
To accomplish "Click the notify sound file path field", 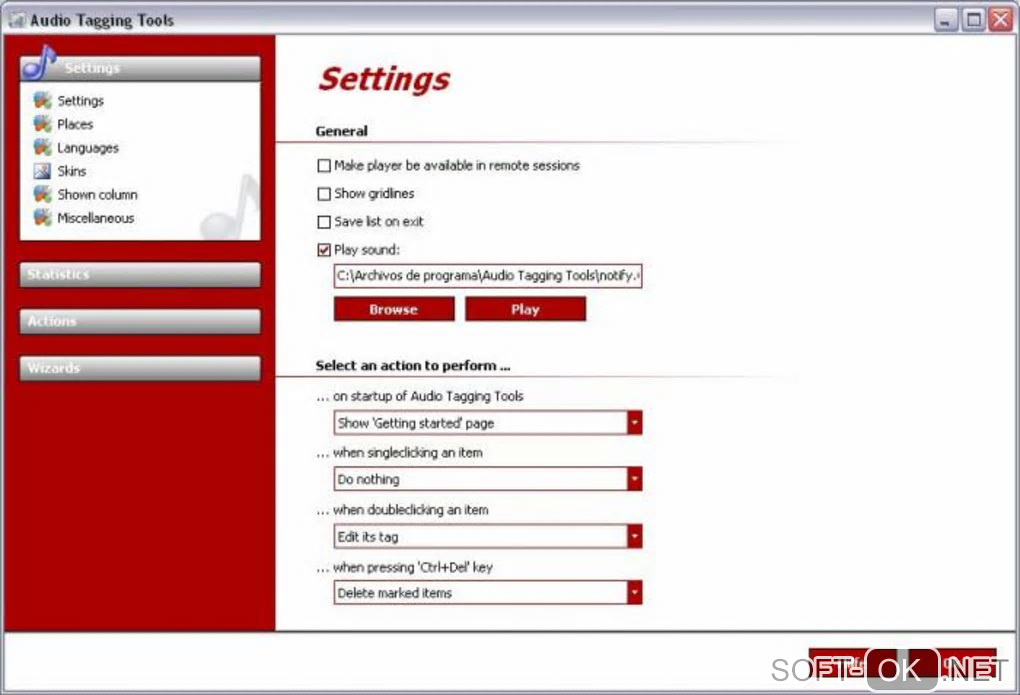I will point(488,276).
